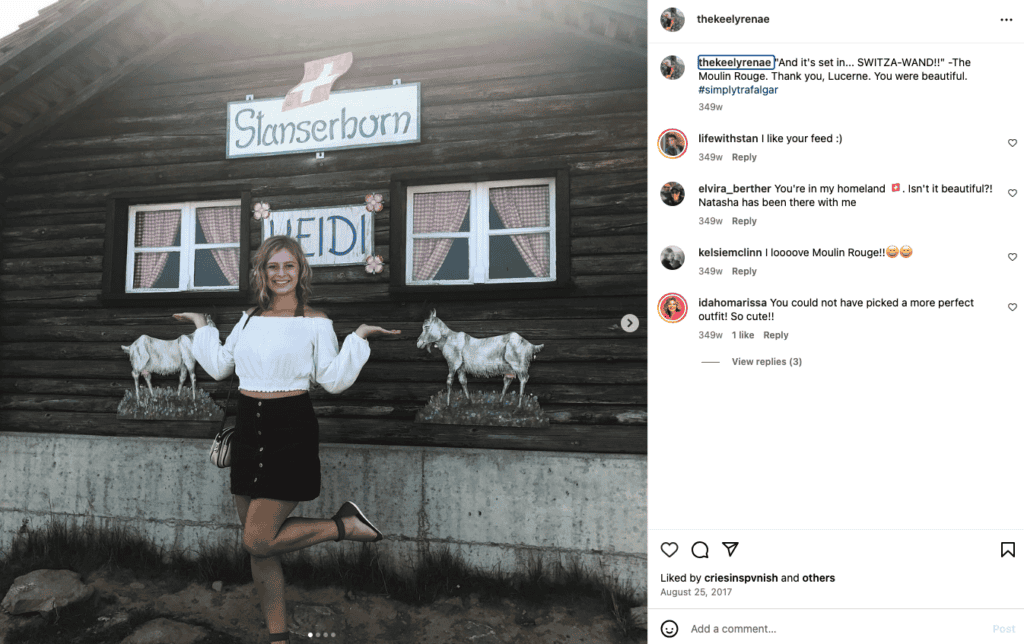This screenshot has width=1024, height=644.
Task: Open thekeelyrenae profile from header
Action: (733, 19)
